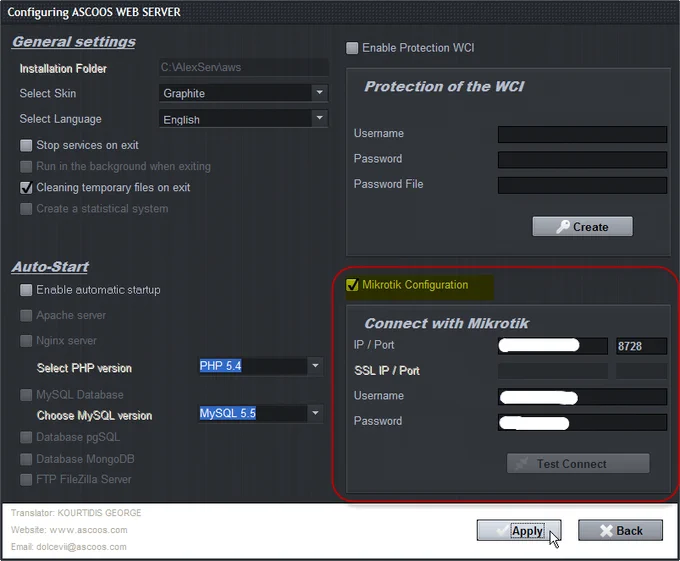Uncheck Cleaning temporary files on exit
Image resolution: width=680 pixels, height=561 pixels.
click(x=26, y=188)
